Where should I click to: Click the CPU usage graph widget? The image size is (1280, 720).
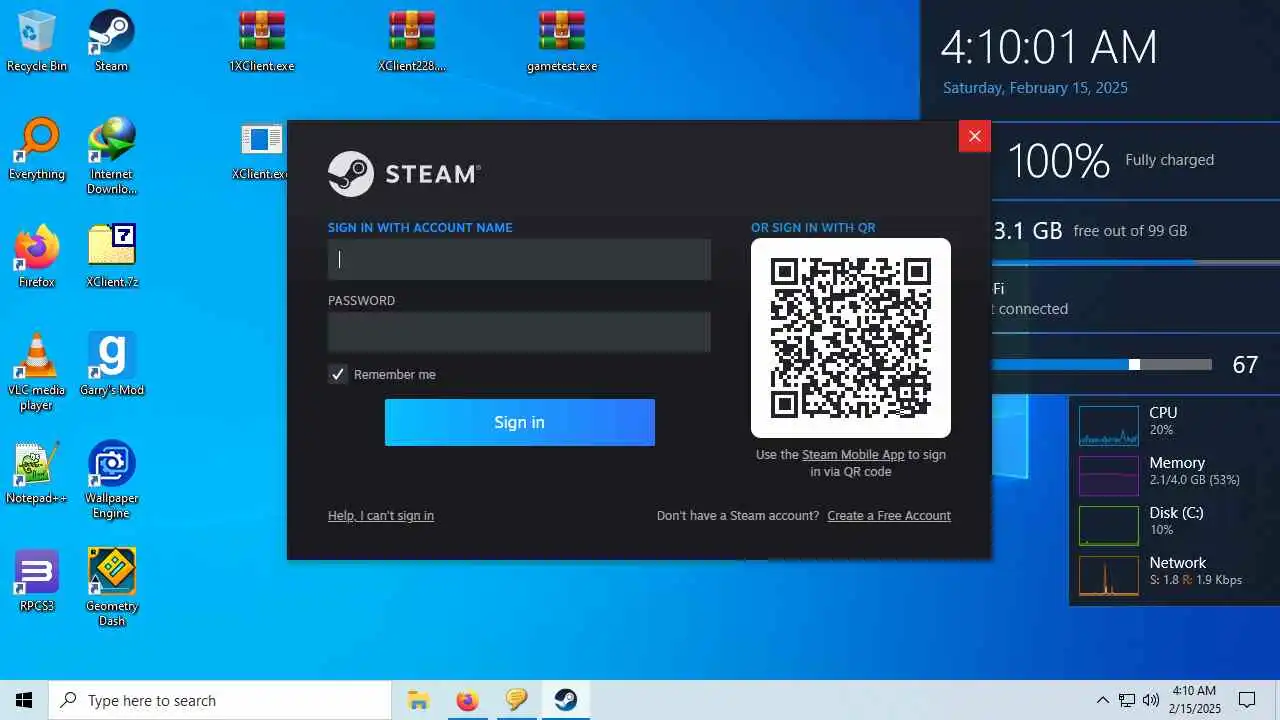point(1109,425)
